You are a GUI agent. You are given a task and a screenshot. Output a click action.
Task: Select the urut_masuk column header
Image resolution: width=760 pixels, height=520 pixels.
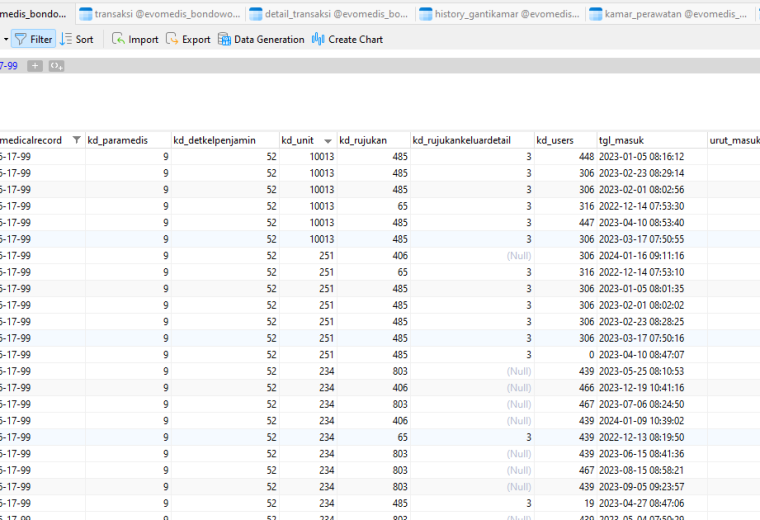tap(734, 140)
